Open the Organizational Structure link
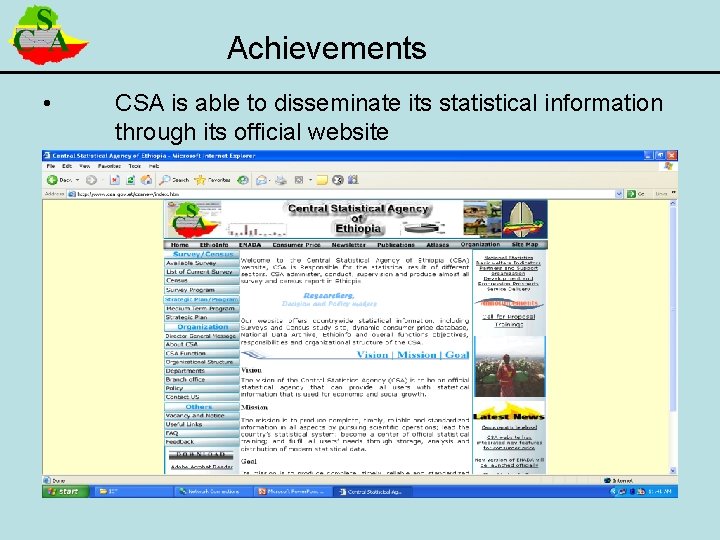This screenshot has width=720, height=540. pos(202,362)
